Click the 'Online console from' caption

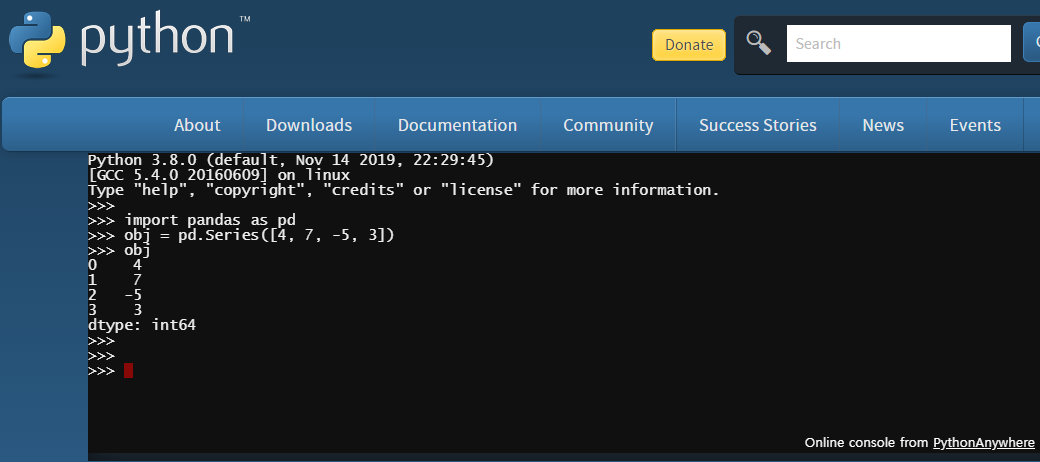pos(868,442)
